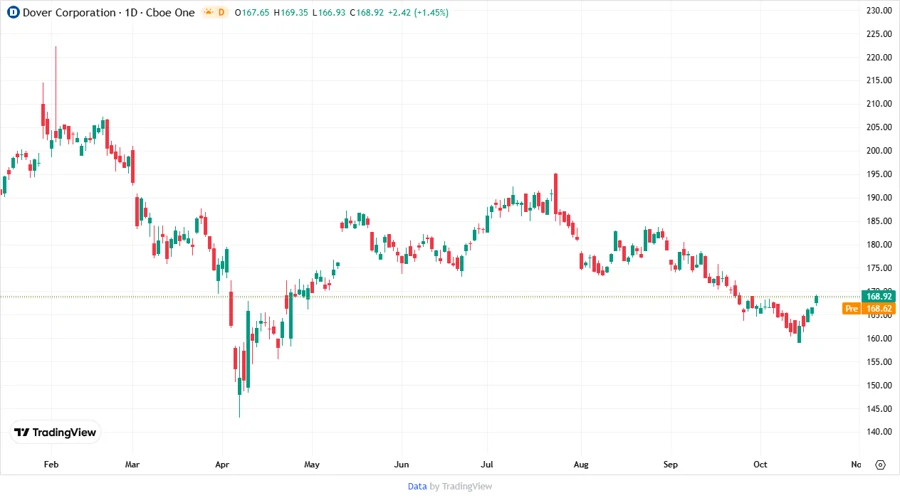Click the open value O167.65
Image resolution: width=900 pixels, height=498 pixels.
(252, 13)
